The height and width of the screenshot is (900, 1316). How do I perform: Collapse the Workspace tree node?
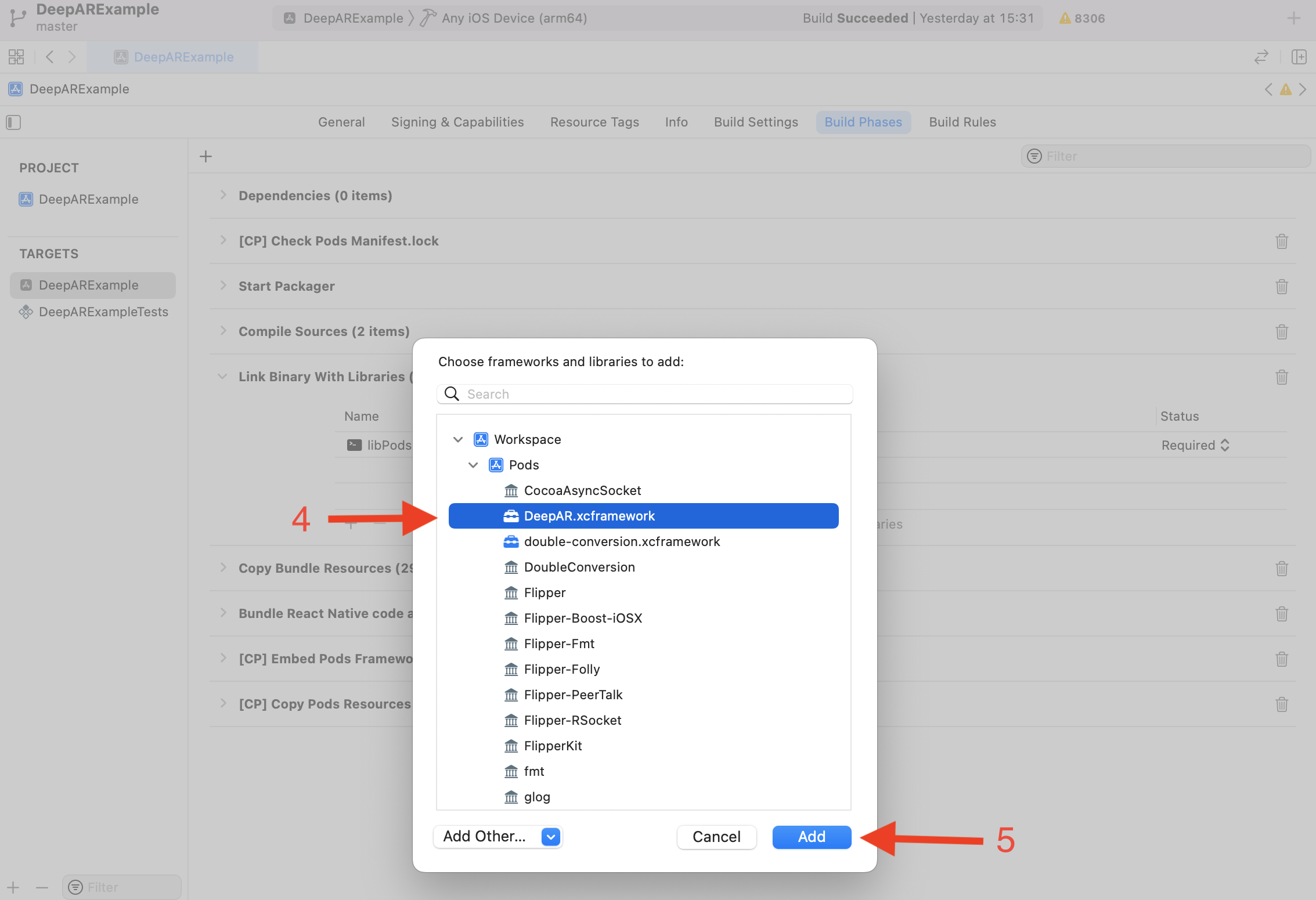tap(458, 439)
